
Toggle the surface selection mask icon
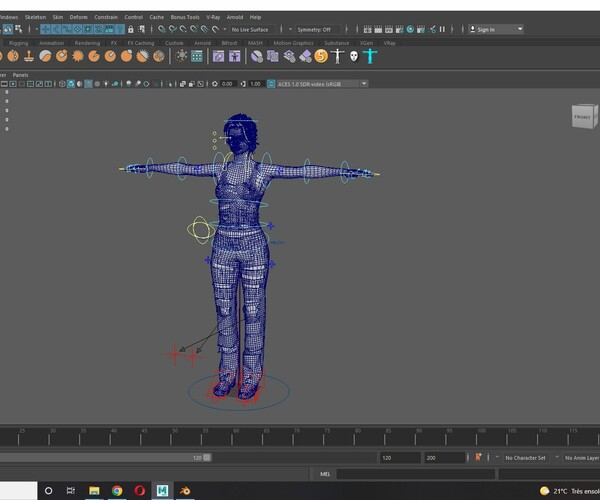click(x=77, y=29)
